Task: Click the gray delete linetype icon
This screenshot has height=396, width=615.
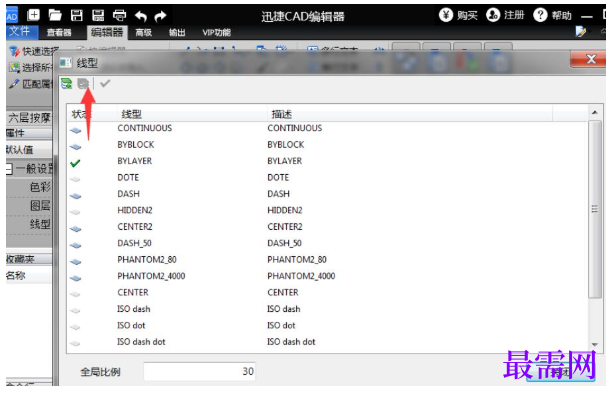Action: click(x=83, y=83)
